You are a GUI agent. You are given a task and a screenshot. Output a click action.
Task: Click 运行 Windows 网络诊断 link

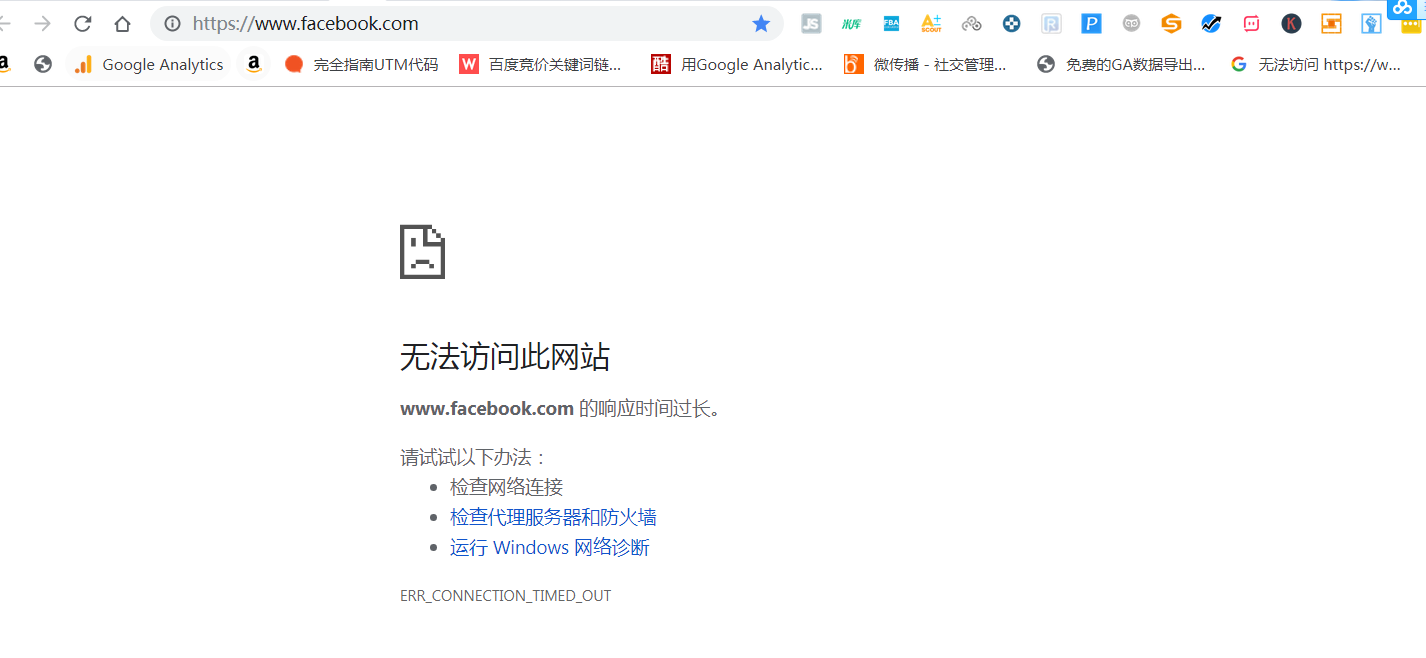[x=550, y=547]
